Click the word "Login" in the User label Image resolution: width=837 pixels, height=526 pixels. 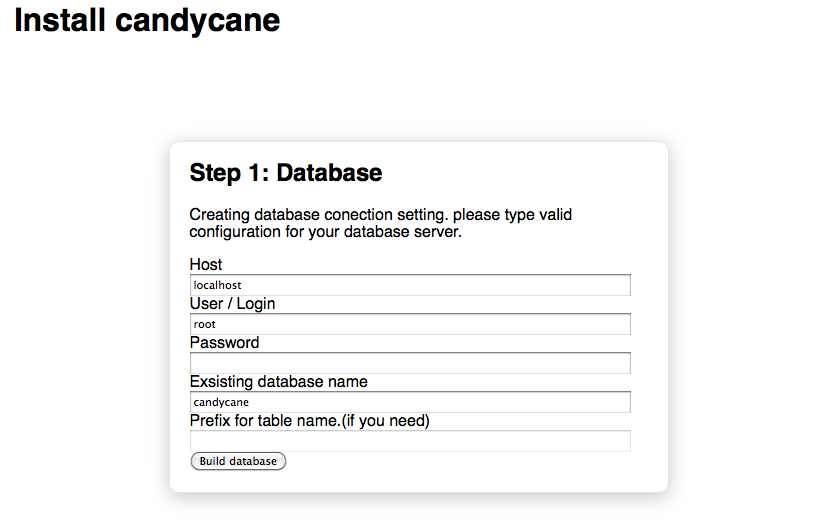tap(256, 304)
